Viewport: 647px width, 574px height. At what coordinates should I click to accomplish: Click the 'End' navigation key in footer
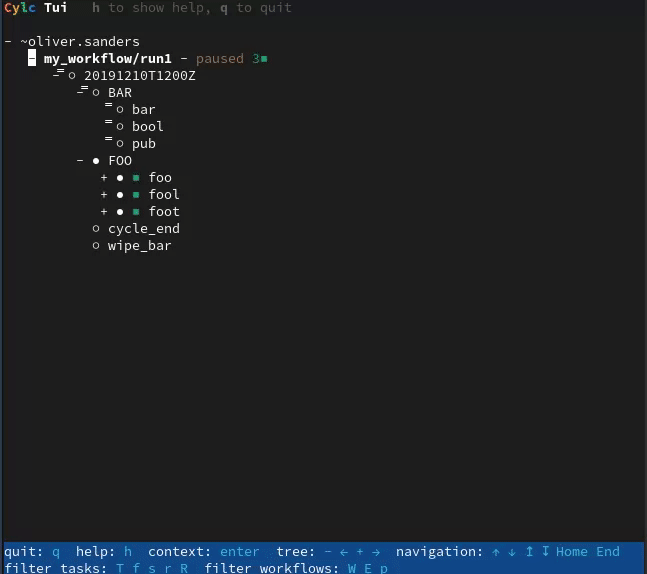(608, 552)
